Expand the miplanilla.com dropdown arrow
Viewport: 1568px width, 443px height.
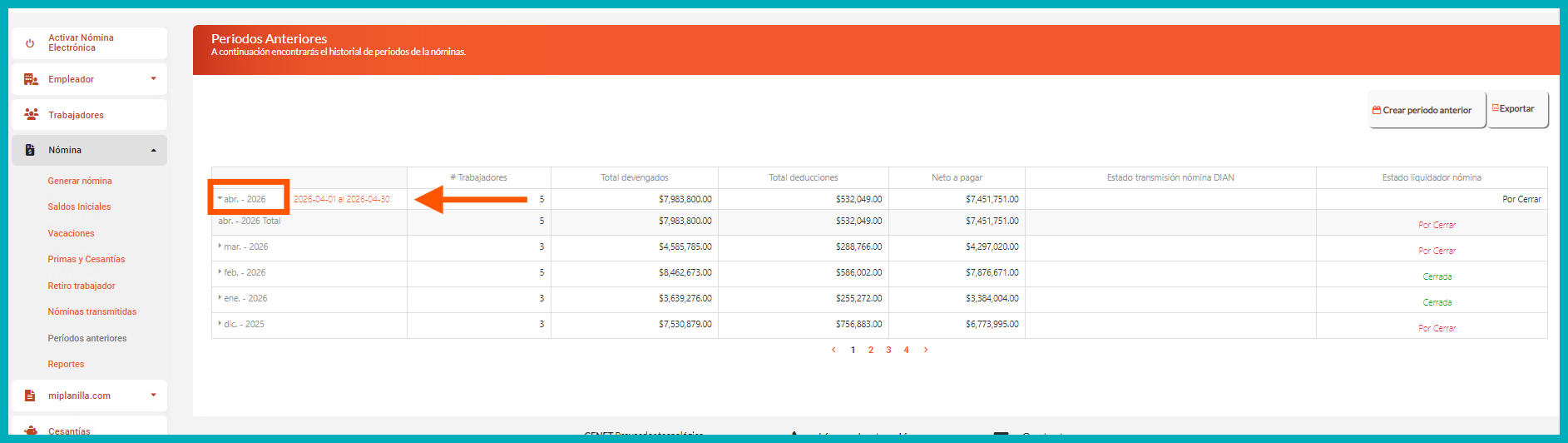click(153, 396)
